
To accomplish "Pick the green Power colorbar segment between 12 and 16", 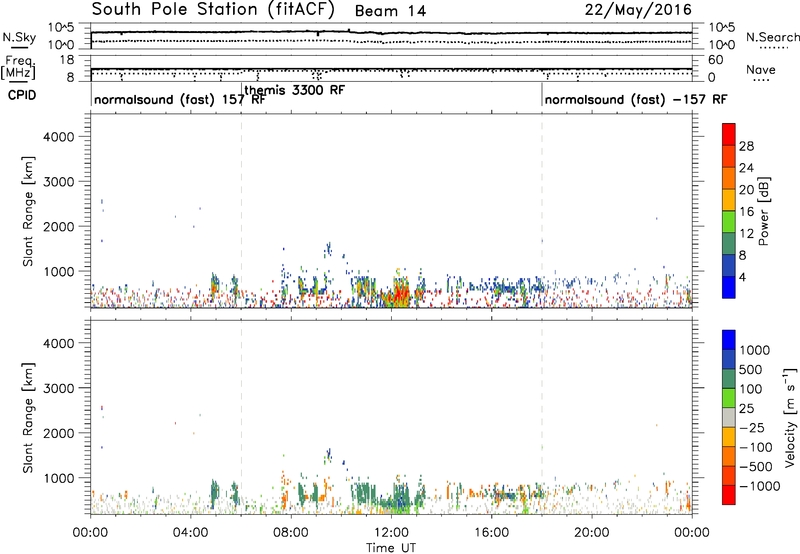I will (729, 221).
